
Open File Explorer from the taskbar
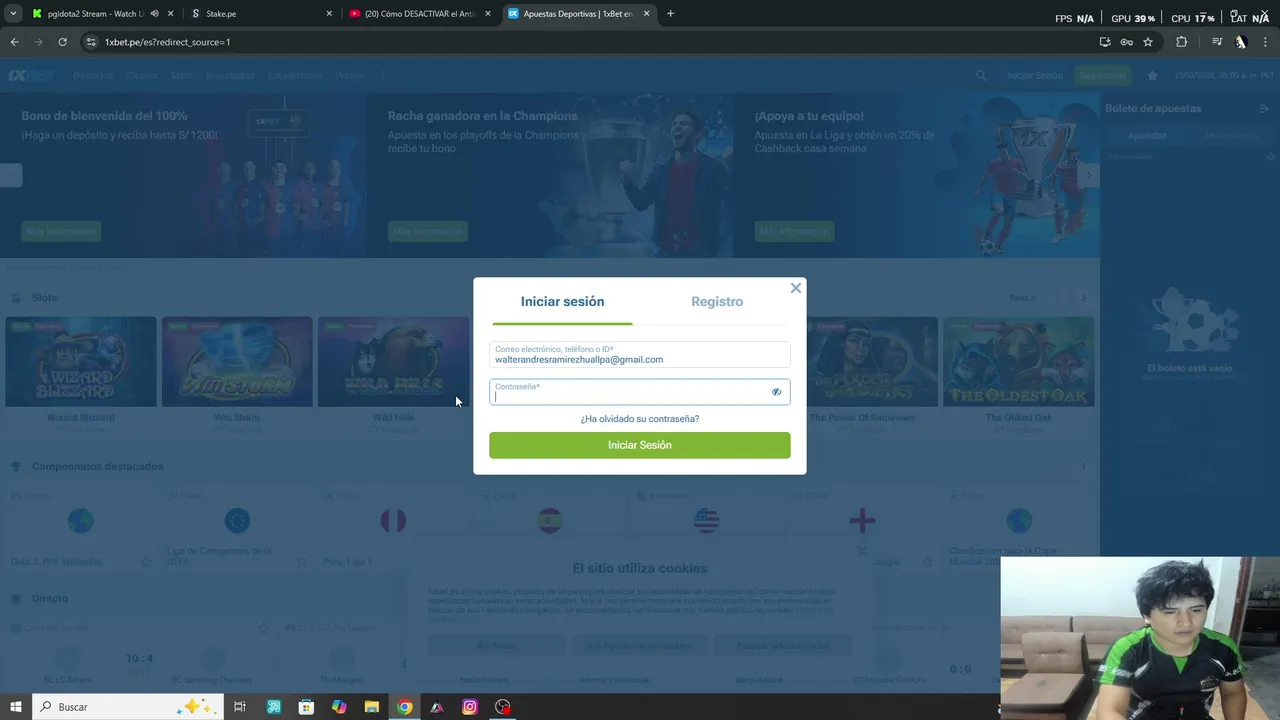tap(372, 707)
